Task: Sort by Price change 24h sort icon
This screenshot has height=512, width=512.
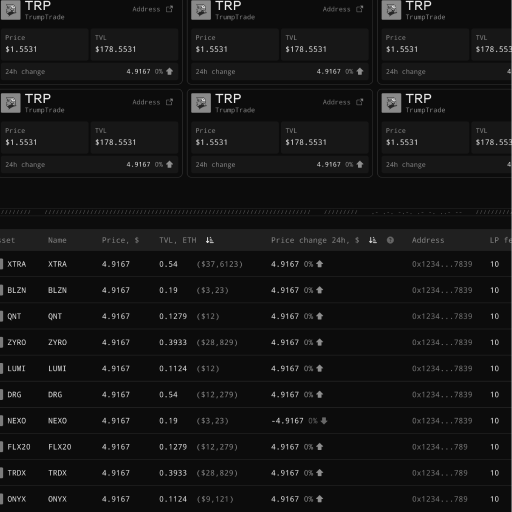Action: pyautogui.click(x=373, y=240)
